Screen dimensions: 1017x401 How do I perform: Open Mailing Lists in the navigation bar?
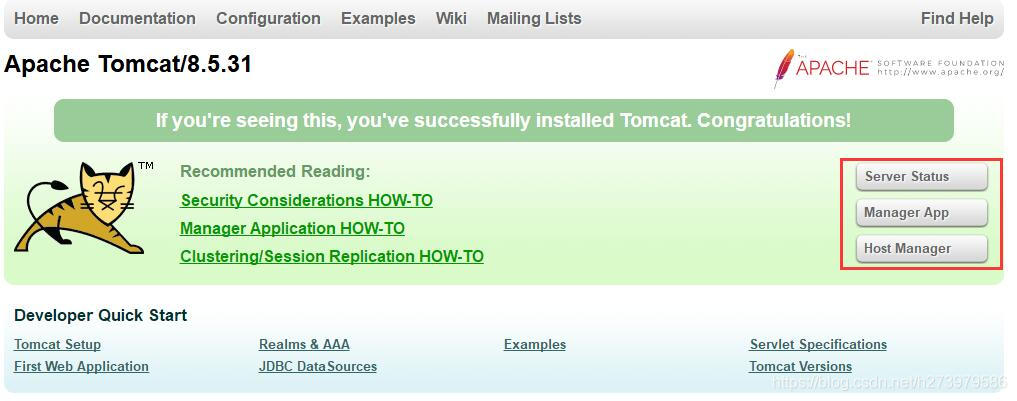pos(534,19)
